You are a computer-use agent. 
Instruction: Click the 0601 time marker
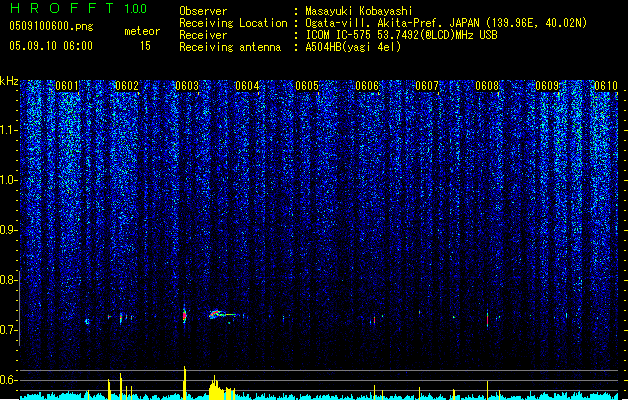coord(67,86)
